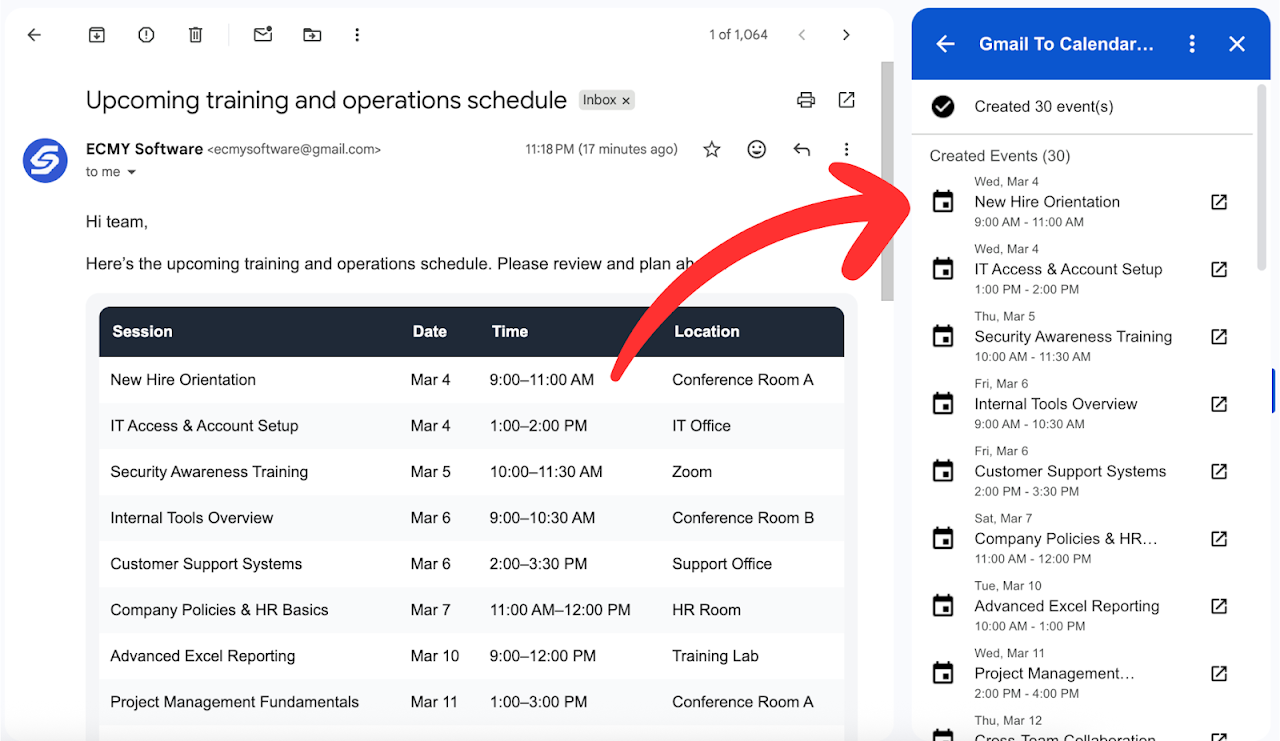Go to the next email
Image resolution: width=1280 pixels, height=741 pixels.
pos(846,34)
